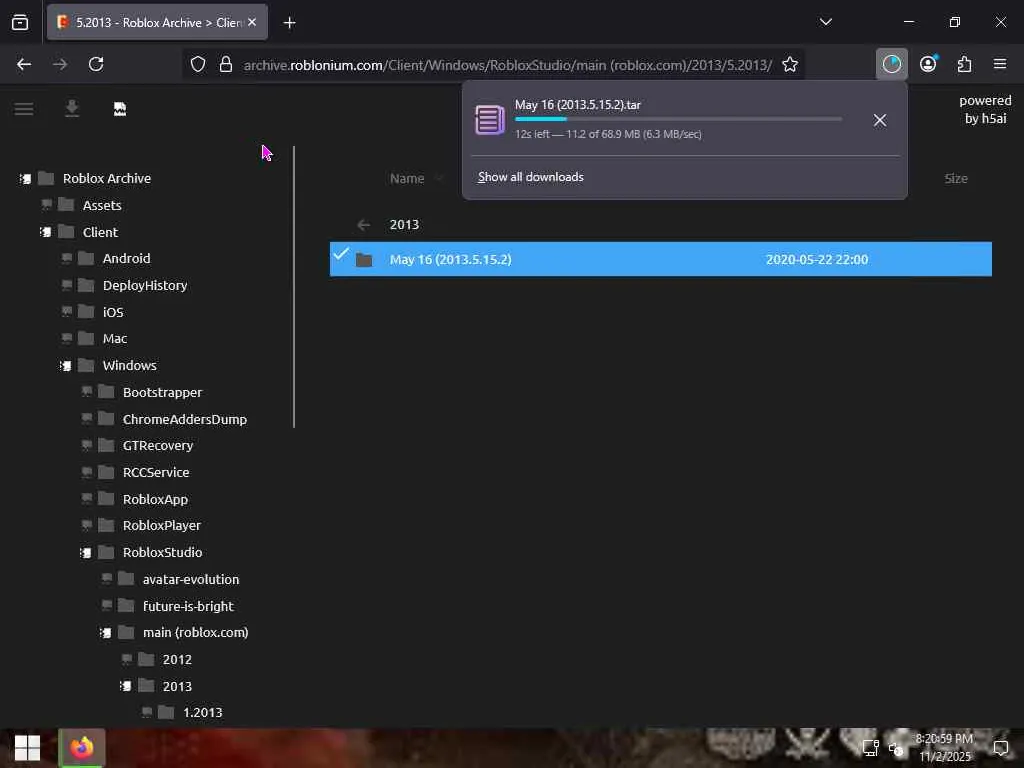The image size is (1024, 768).
Task: Click the parent folder back arrow beside 2013
Action: tap(364, 225)
